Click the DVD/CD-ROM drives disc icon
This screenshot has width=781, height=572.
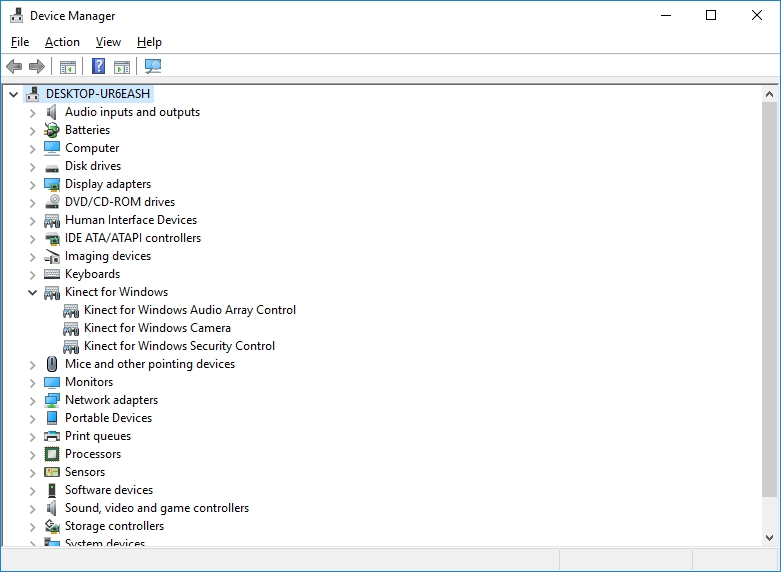click(x=52, y=202)
